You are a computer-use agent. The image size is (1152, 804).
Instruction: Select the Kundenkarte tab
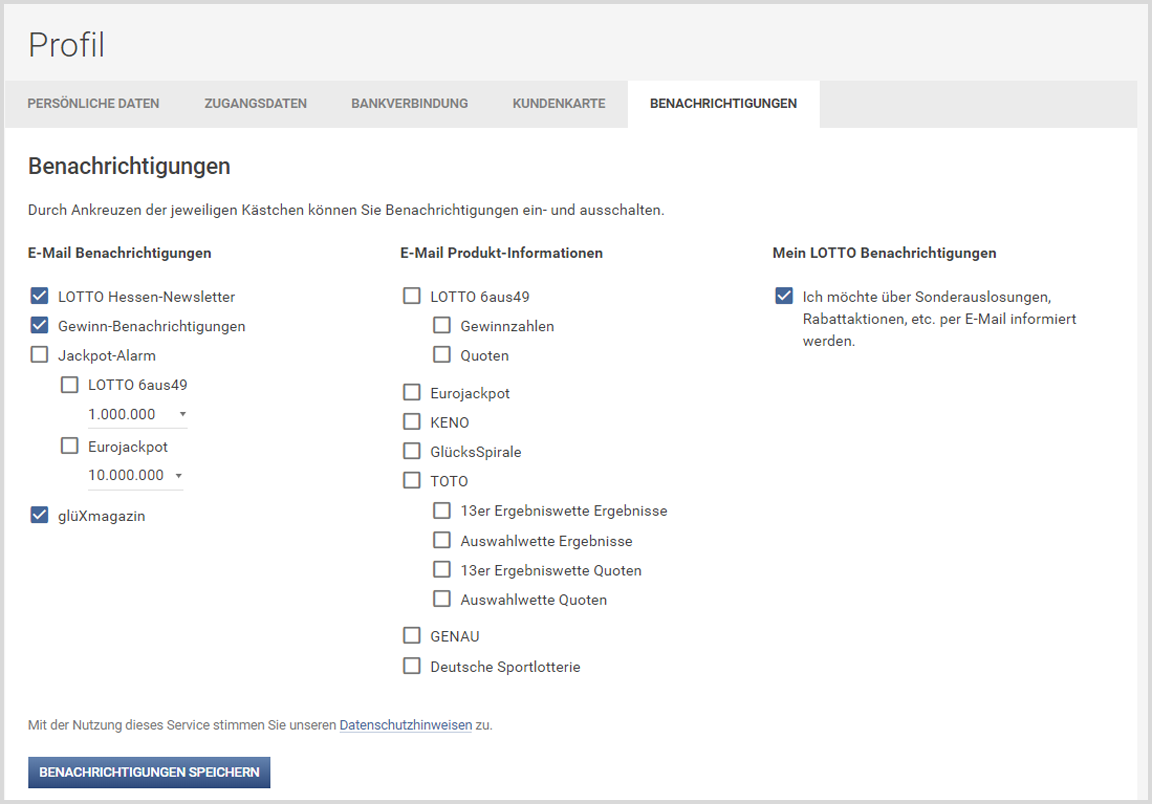(559, 104)
